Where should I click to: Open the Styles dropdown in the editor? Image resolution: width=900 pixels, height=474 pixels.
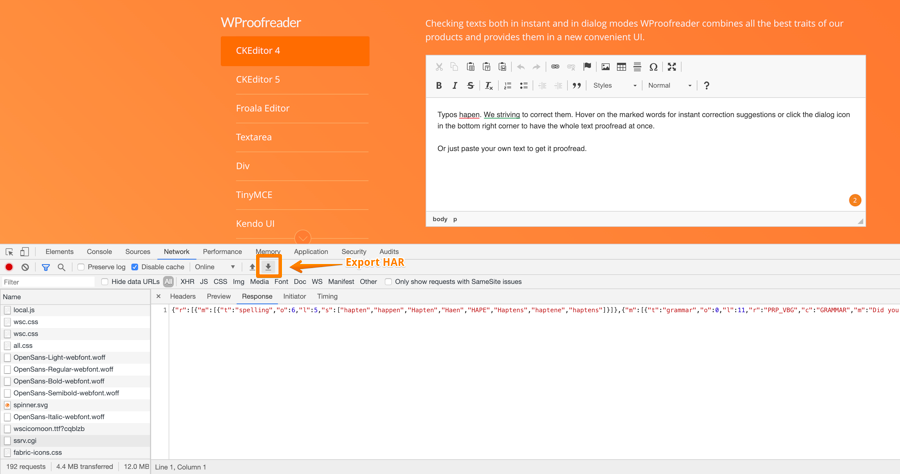coord(614,86)
